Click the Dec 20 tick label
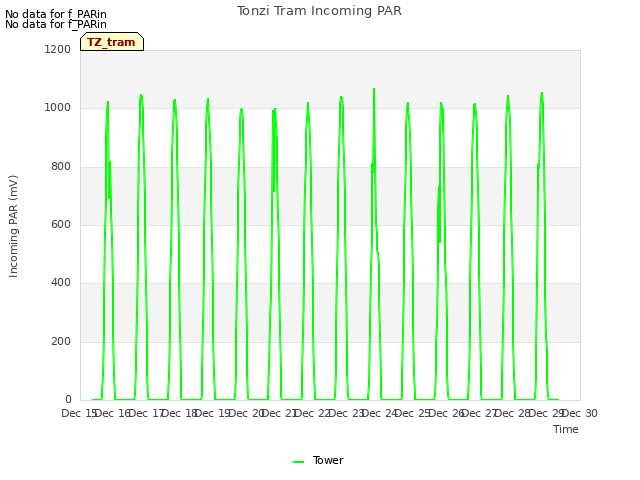 (246, 413)
